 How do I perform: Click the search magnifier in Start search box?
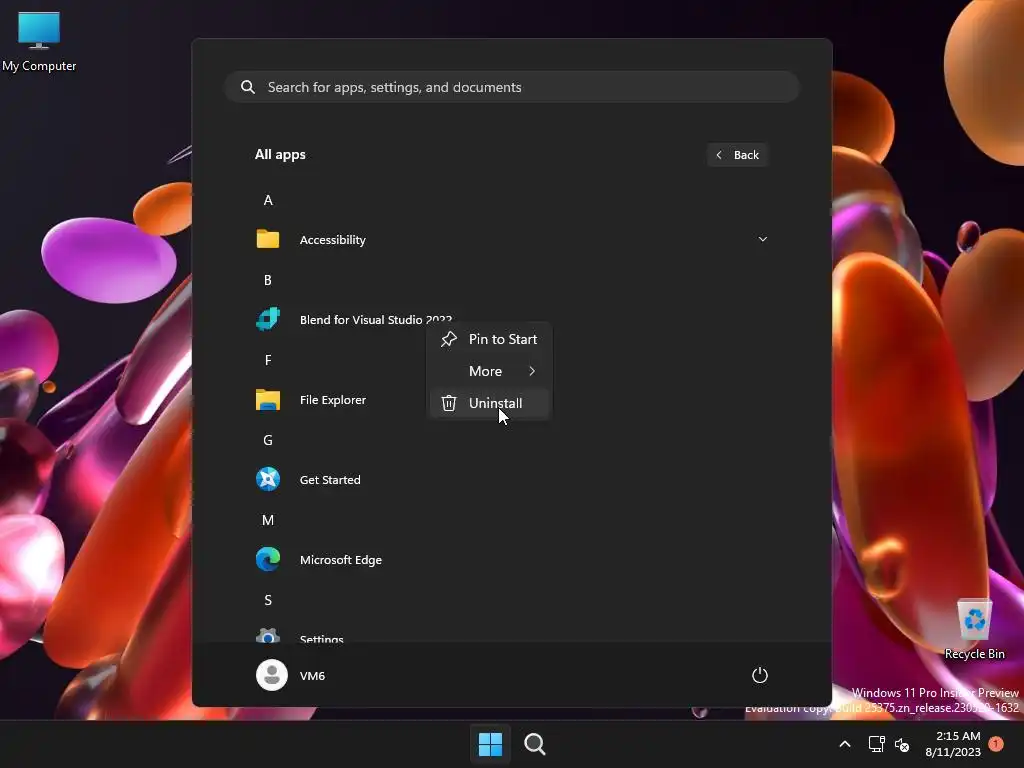pyautogui.click(x=248, y=87)
